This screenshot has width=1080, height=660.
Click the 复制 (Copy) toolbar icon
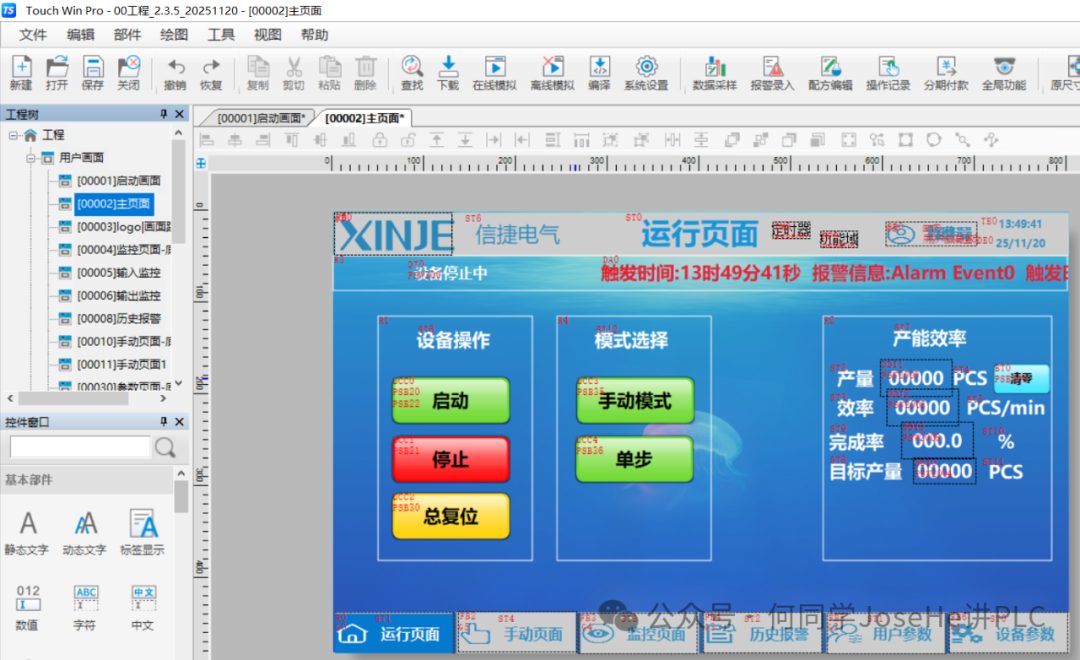coord(258,73)
